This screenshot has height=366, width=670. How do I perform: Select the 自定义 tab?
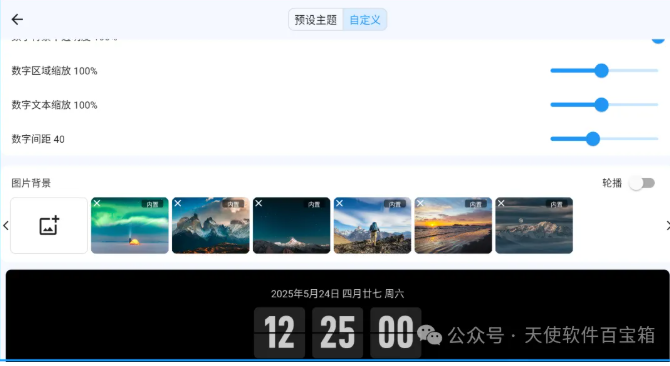coord(365,20)
